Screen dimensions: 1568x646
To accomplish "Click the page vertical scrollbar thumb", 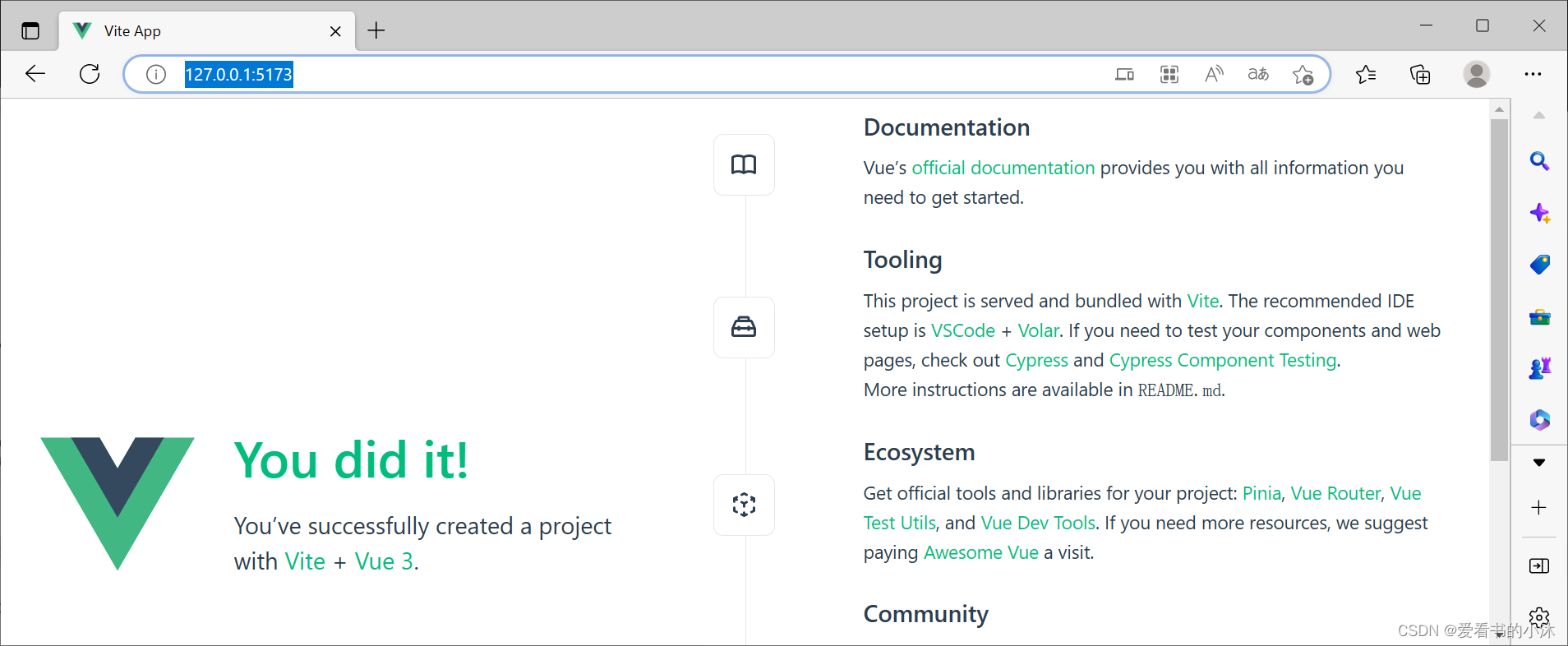I will coord(1499,289).
